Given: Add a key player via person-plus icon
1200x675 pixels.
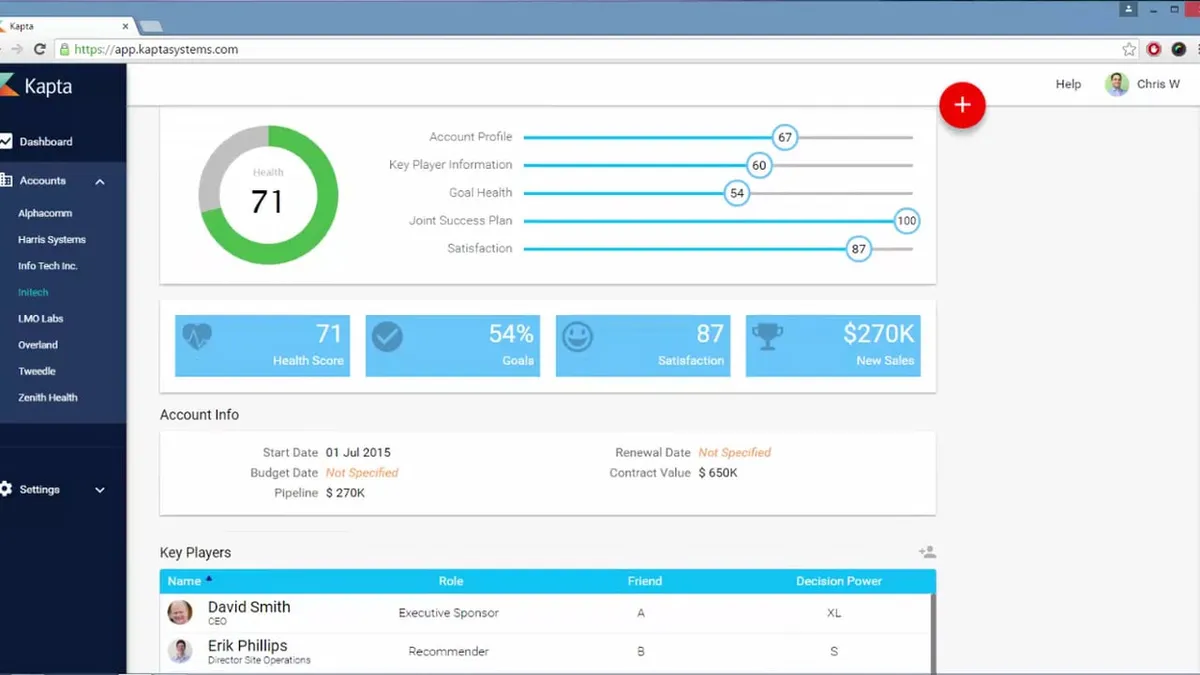Looking at the screenshot, I should click(927, 552).
